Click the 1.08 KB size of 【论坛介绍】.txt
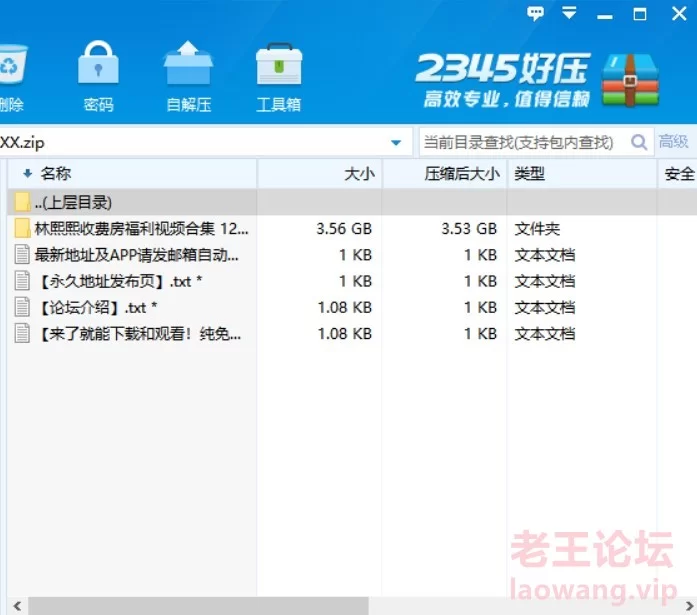This screenshot has height=615, width=697. 344,308
